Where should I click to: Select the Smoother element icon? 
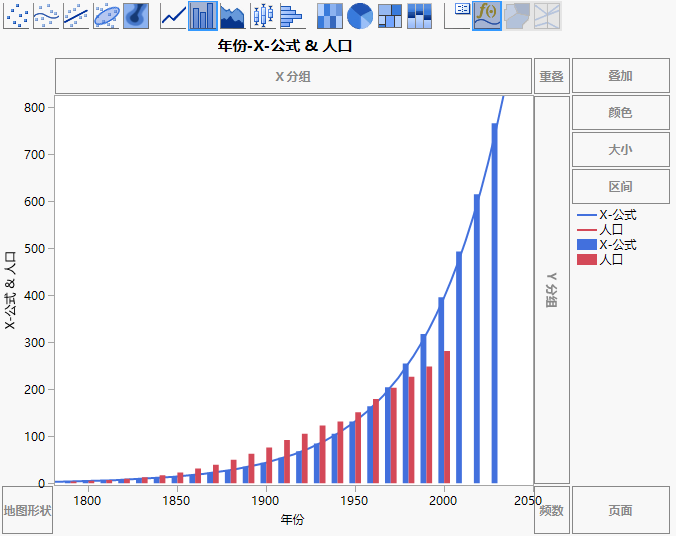47,15
